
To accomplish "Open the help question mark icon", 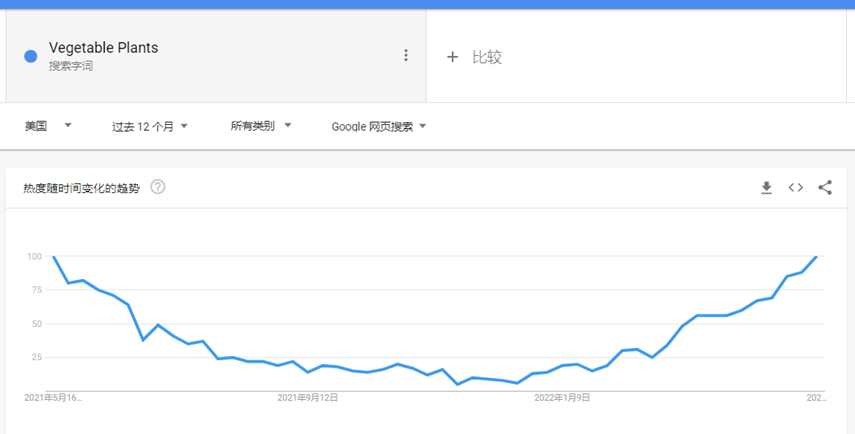I will tap(157, 187).
